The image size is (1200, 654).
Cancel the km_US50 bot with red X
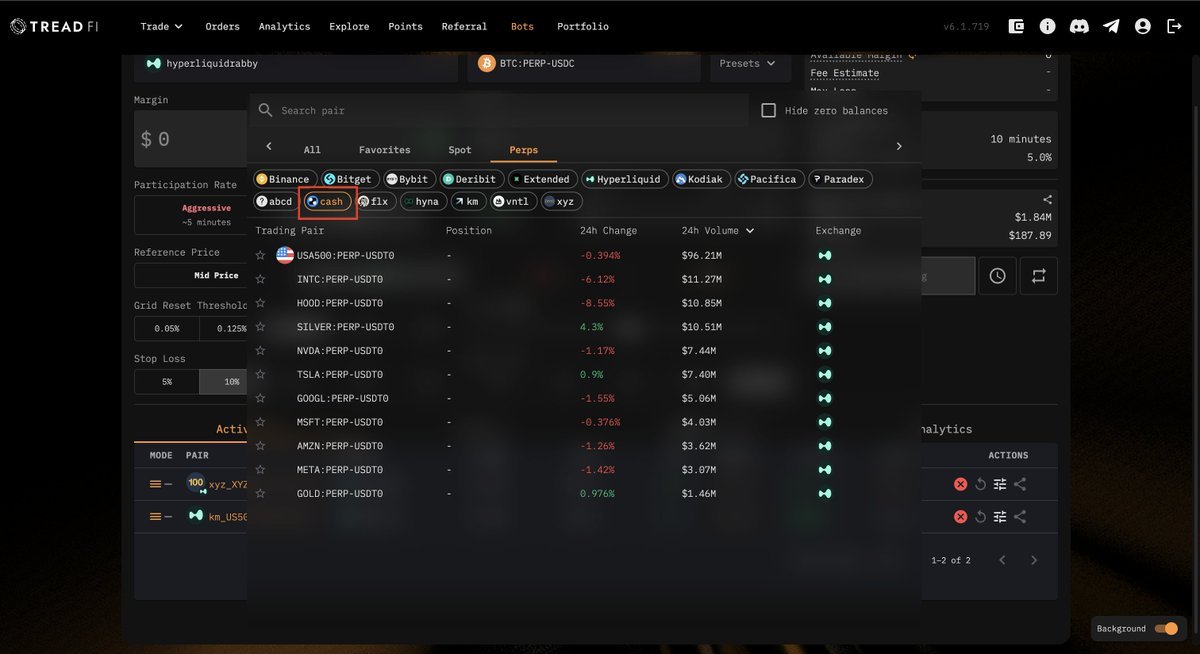960,517
